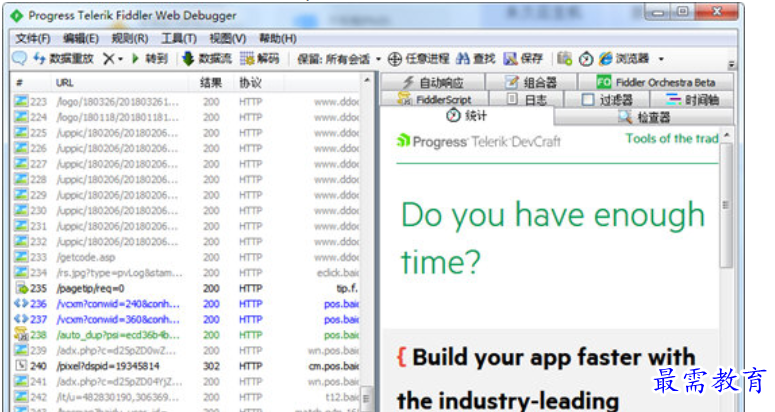The height and width of the screenshot is (412, 775).
Task: Click 浏览器 browser launch button
Action: tap(624, 59)
